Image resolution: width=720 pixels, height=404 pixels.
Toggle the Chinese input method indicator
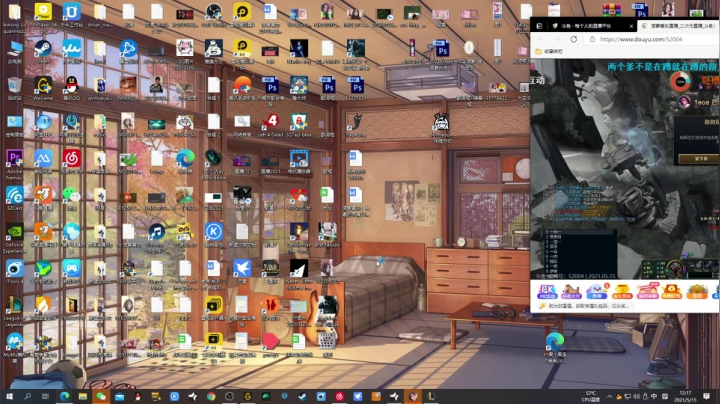[654, 396]
